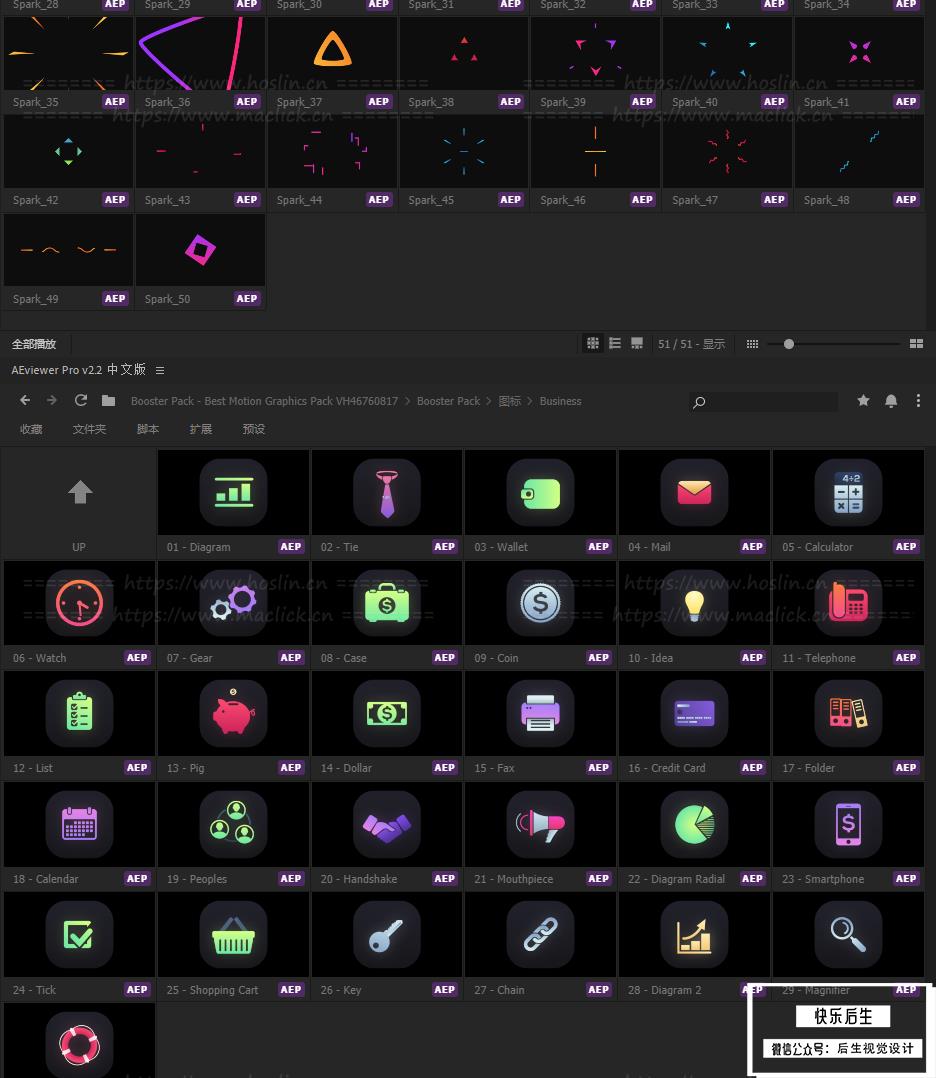
Task: Click the 全部播放 play all button
Action: click(34, 344)
